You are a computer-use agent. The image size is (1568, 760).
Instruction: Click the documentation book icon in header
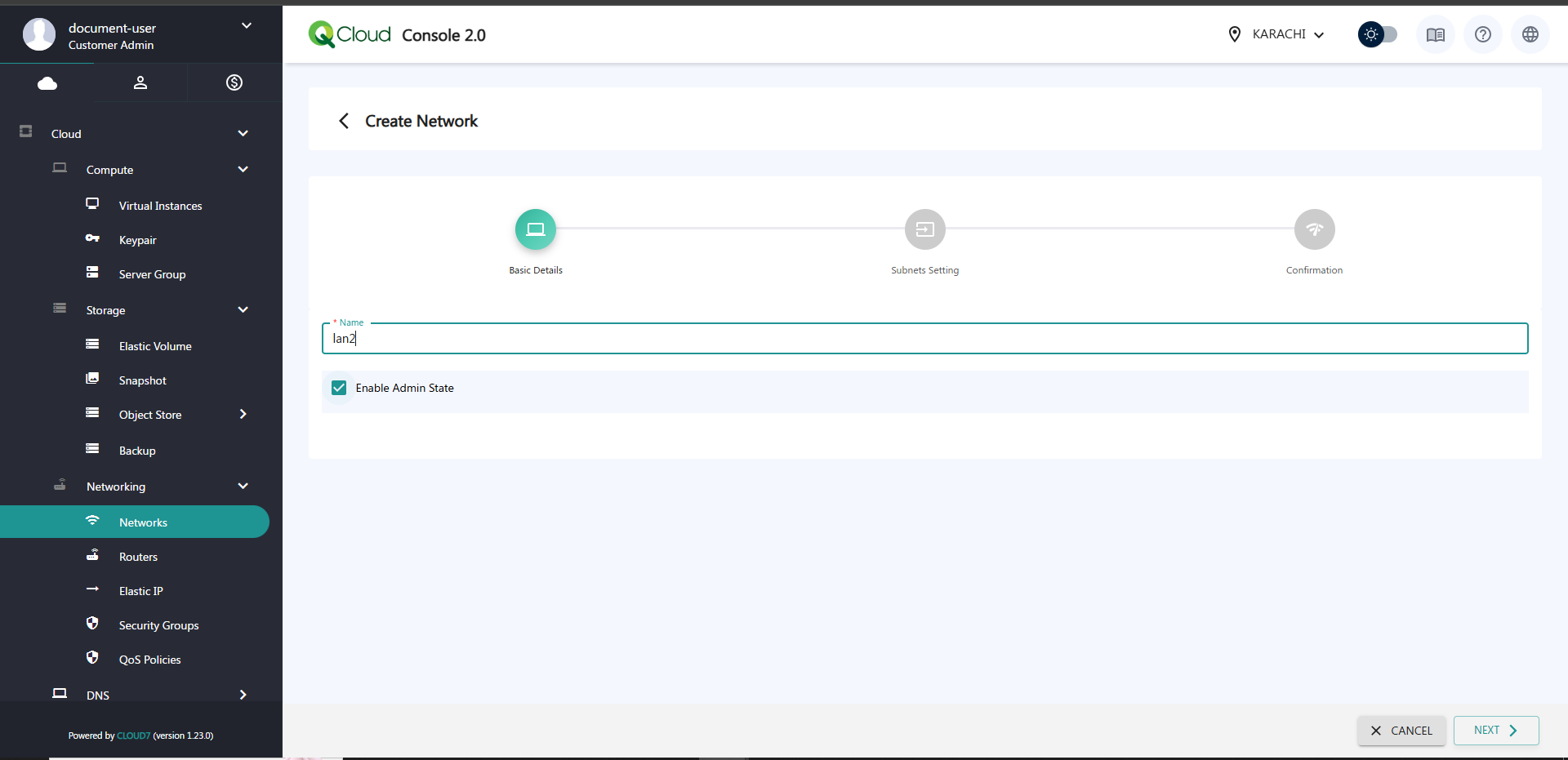coord(1435,34)
